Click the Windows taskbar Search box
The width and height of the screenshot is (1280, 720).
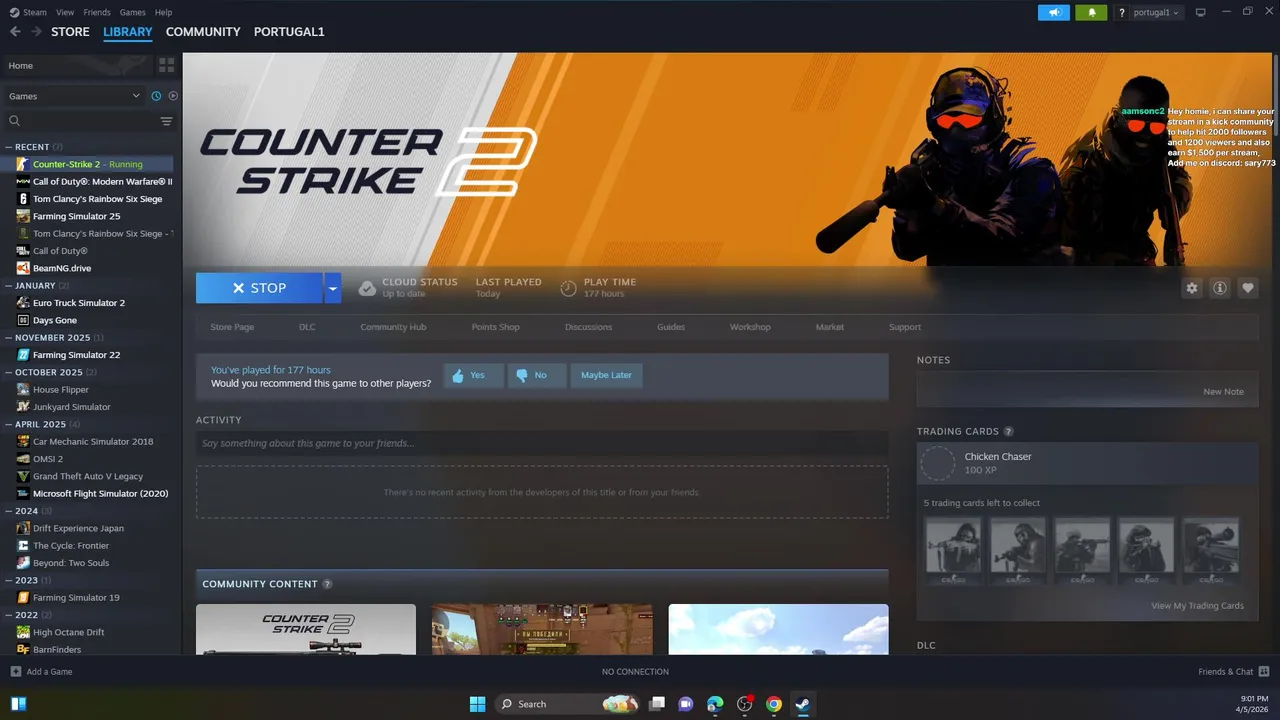[566, 704]
